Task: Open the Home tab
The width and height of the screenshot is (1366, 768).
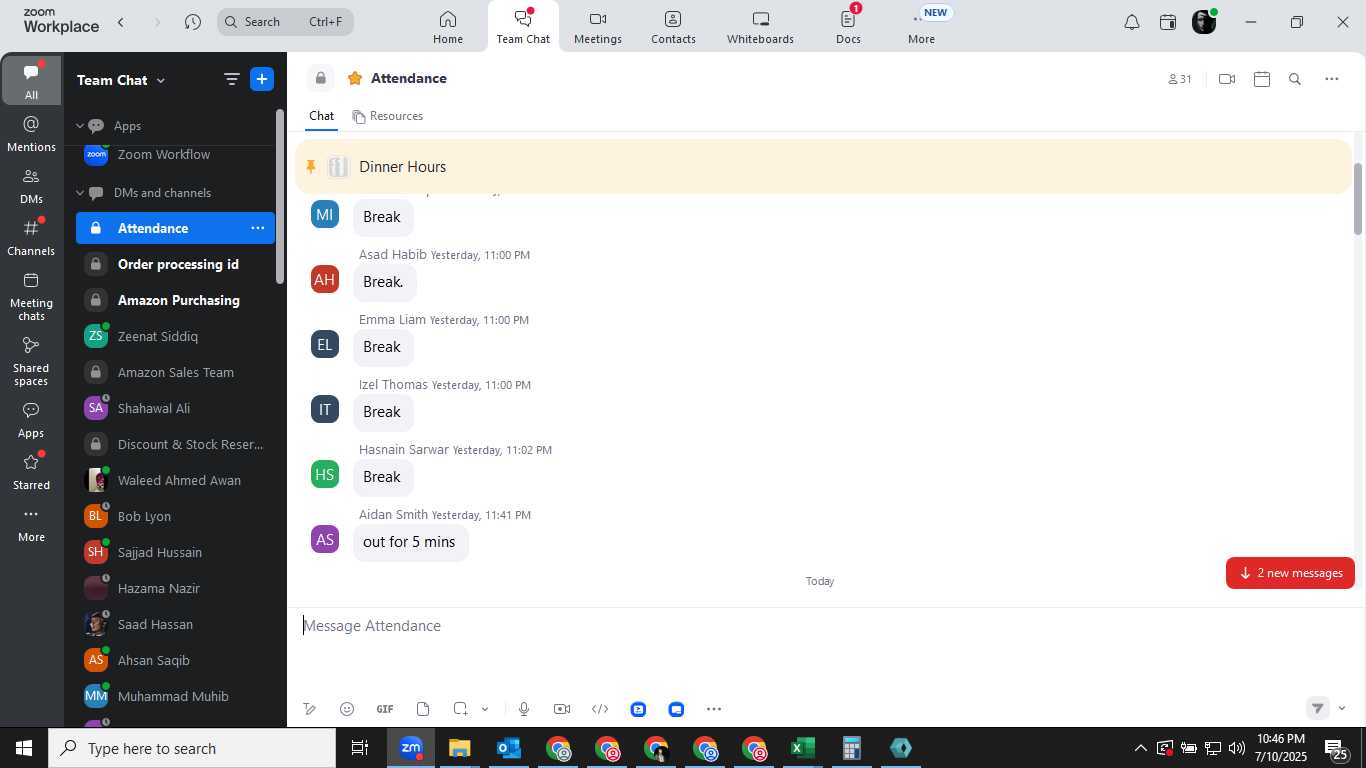Action: pos(448,27)
